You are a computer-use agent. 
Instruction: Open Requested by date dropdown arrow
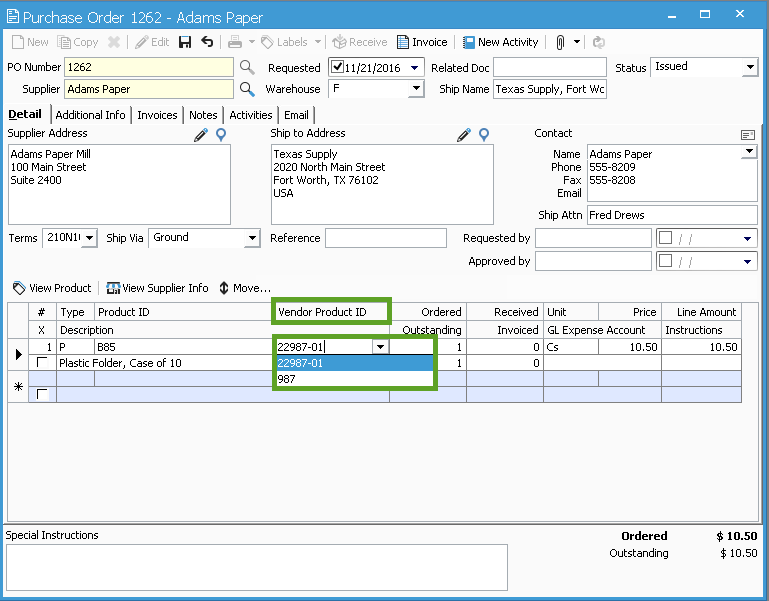[747, 239]
